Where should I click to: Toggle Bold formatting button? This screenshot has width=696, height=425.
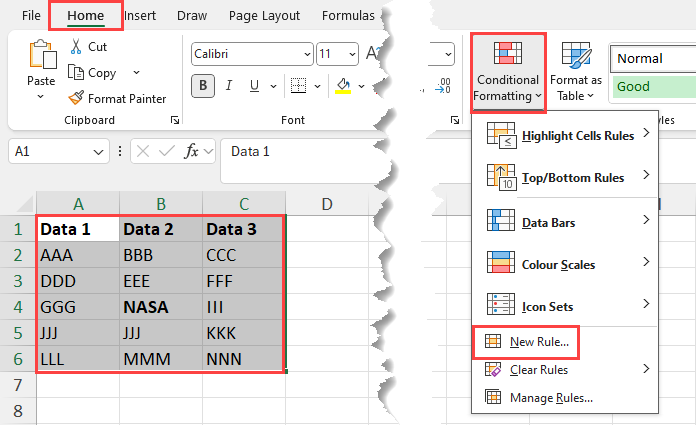pos(203,86)
